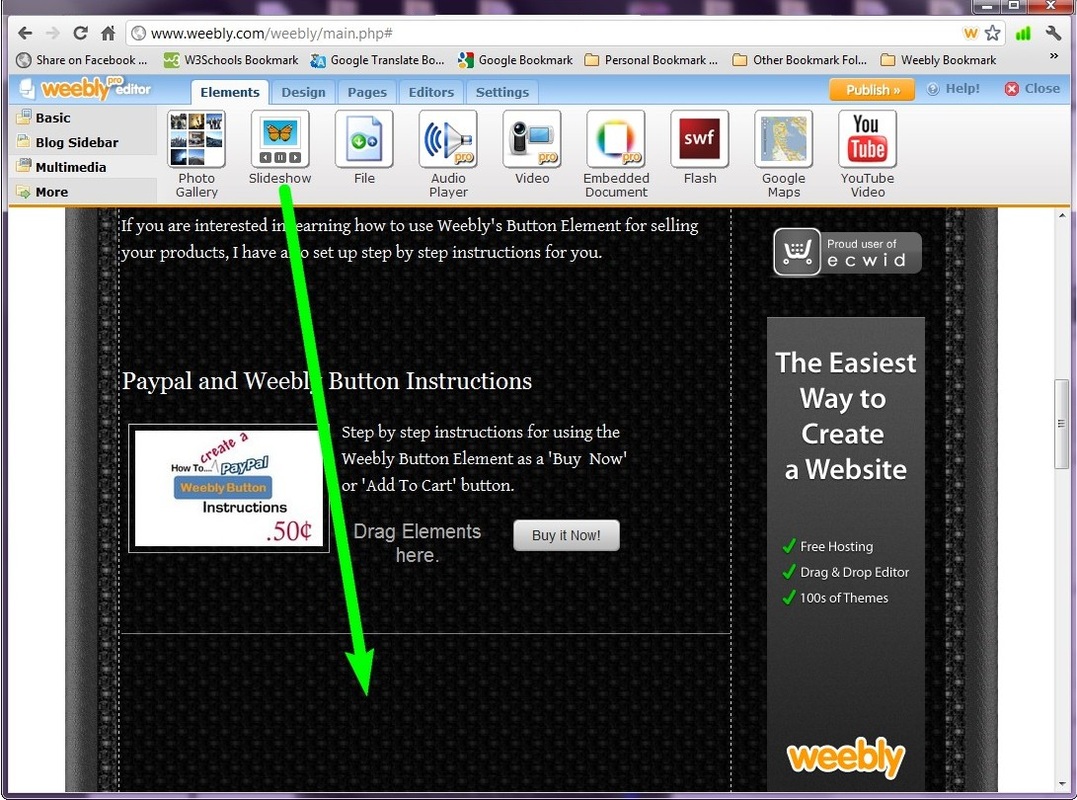Pick the Google Maps element
Screen dimensions: 1077x800
point(784,155)
